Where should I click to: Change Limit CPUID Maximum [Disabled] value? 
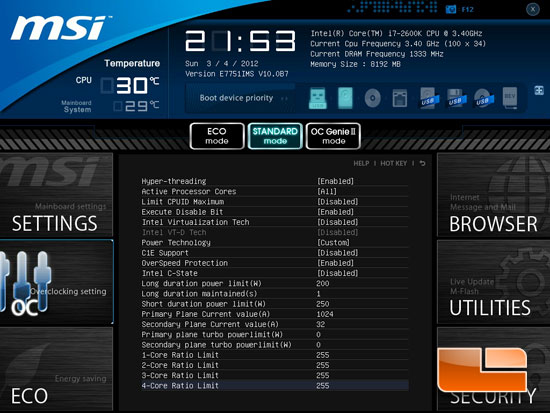tap(337, 202)
